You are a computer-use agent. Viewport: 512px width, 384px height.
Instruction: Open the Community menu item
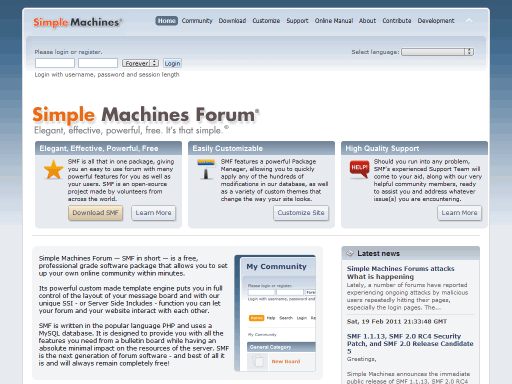[197, 21]
